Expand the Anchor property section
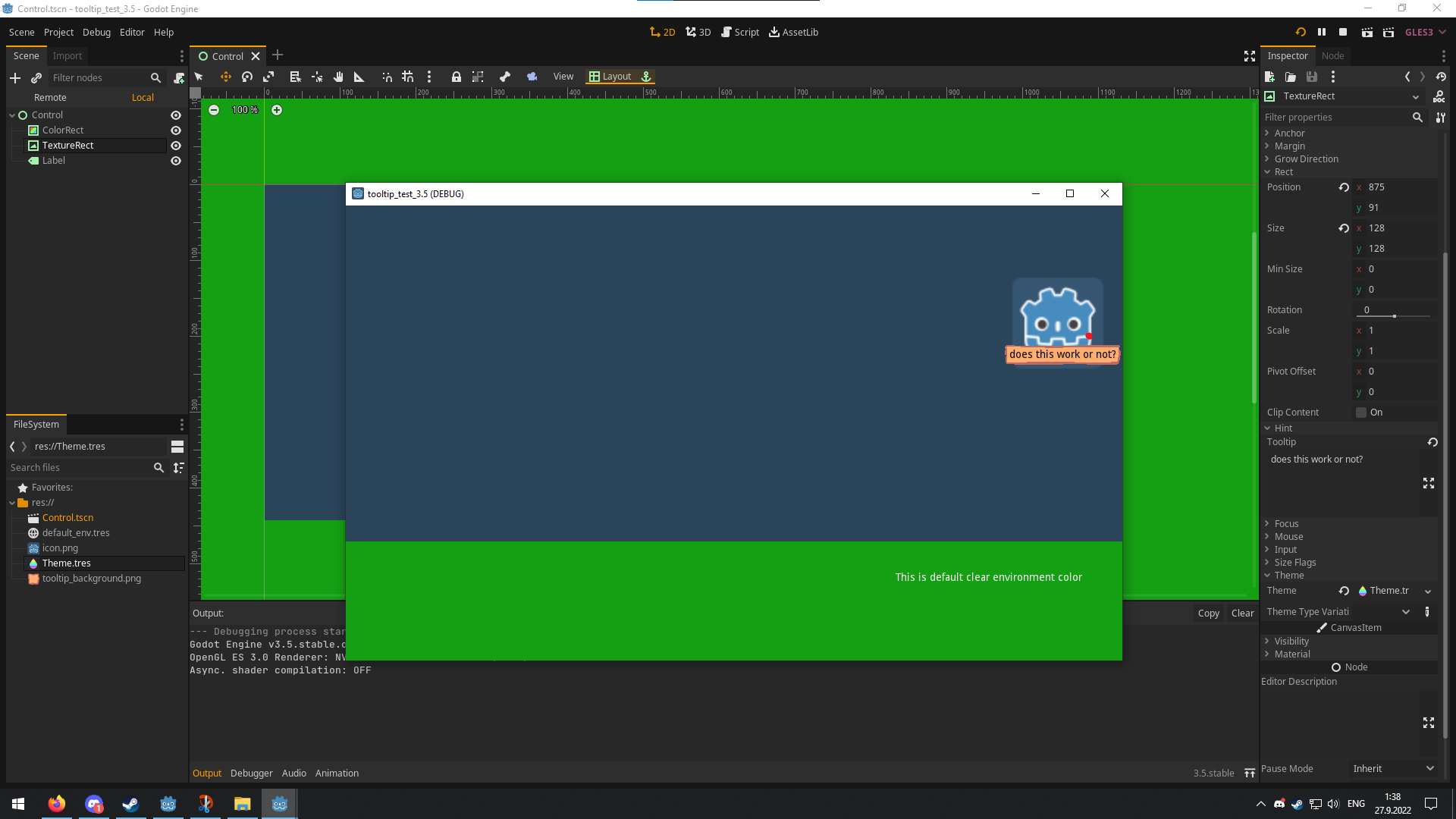The width and height of the screenshot is (1456, 819). (1288, 133)
